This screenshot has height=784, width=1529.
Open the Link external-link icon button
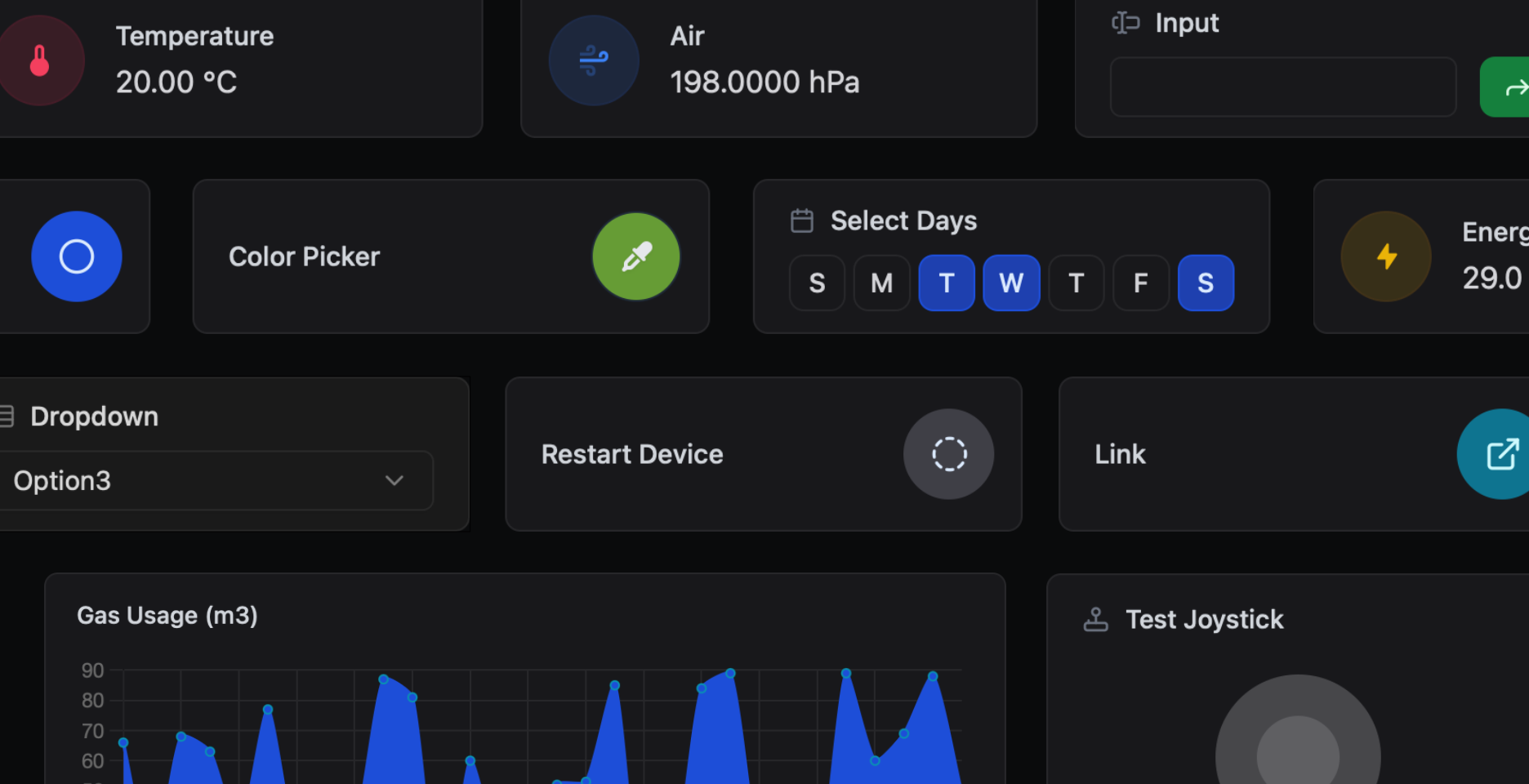click(x=1500, y=454)
